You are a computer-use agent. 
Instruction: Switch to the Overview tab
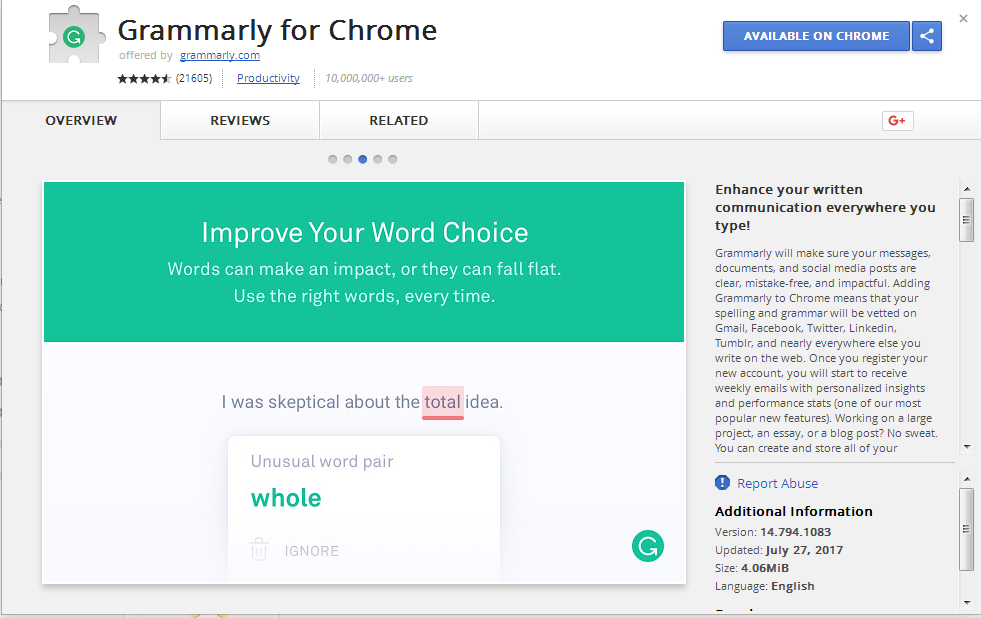pos(81,121)
